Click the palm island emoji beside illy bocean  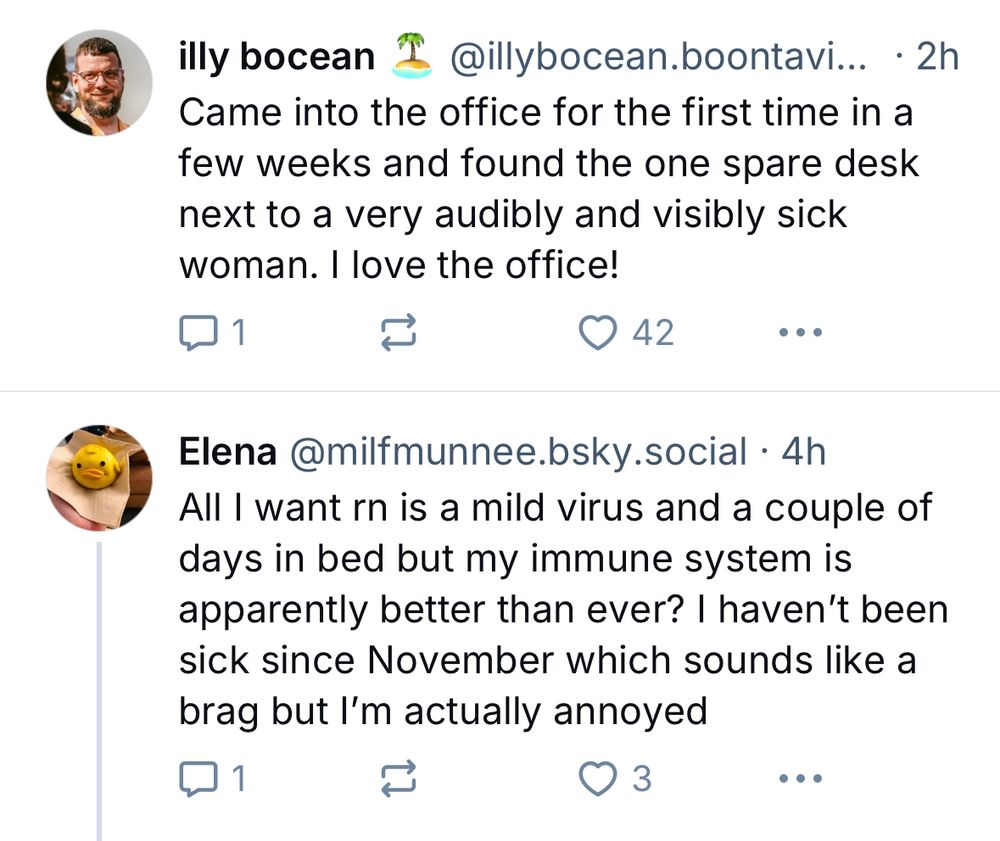pos(411,55)
